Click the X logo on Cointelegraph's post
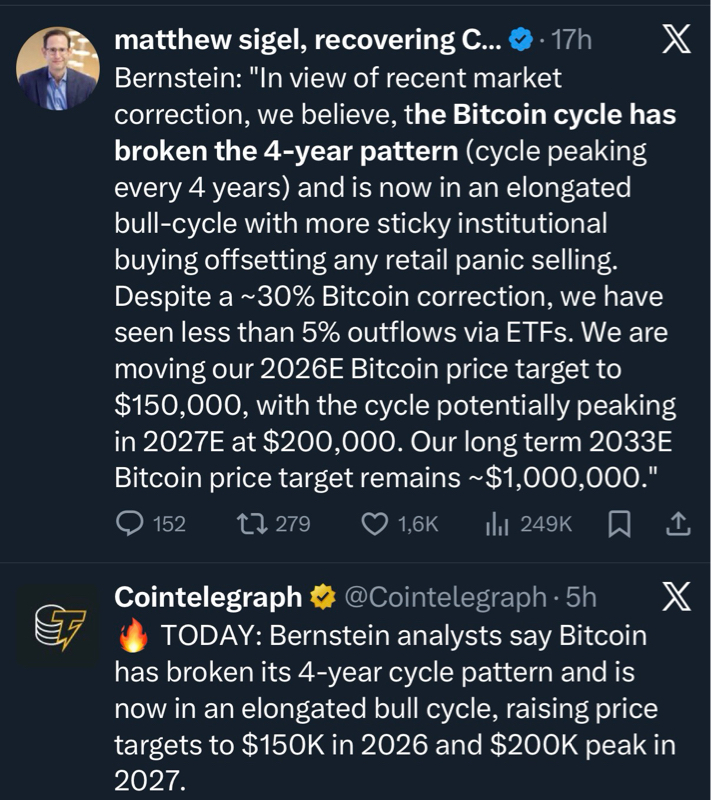This screenshot has height=800, width=711. click(676, 597)
